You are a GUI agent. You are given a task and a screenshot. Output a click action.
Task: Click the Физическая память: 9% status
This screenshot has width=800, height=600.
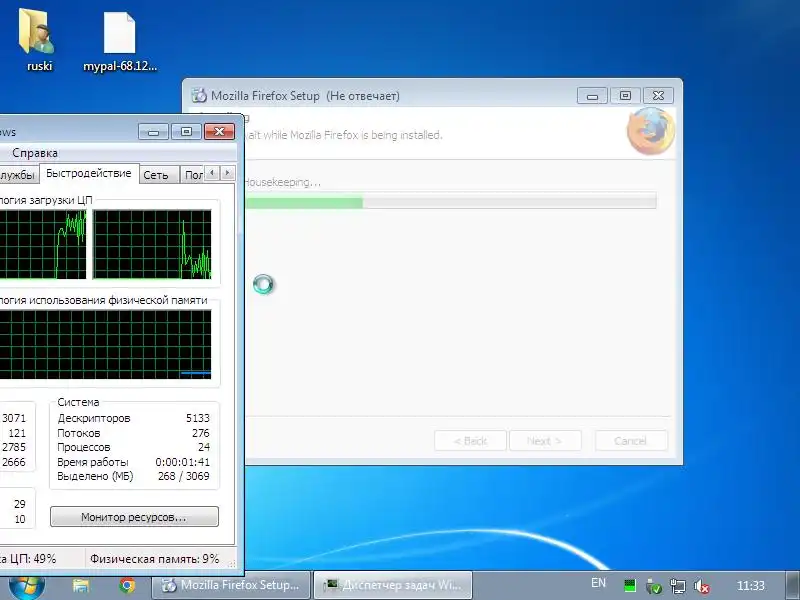coord(155,559)
